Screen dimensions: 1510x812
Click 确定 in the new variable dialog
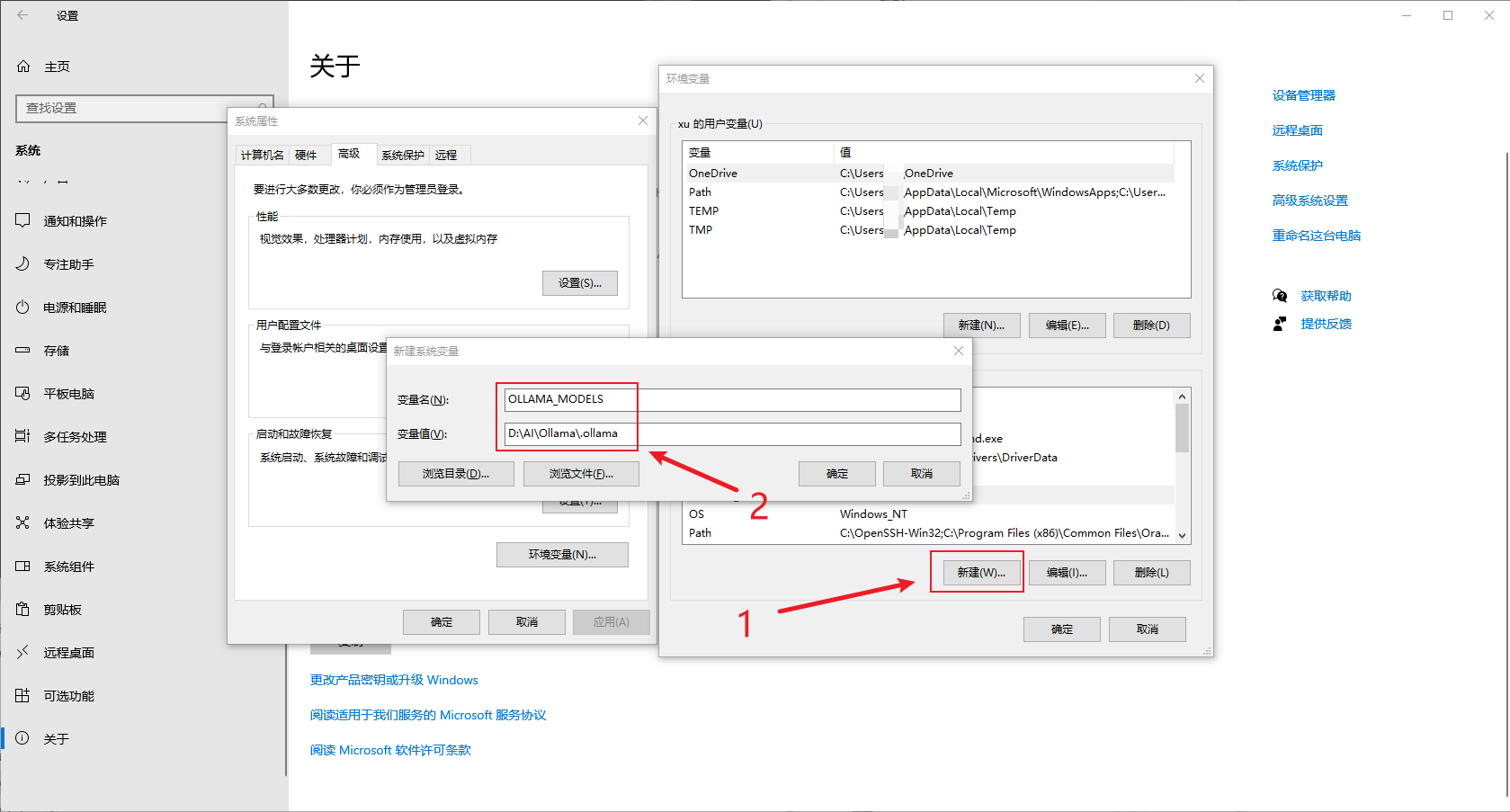tap(836, 474)
